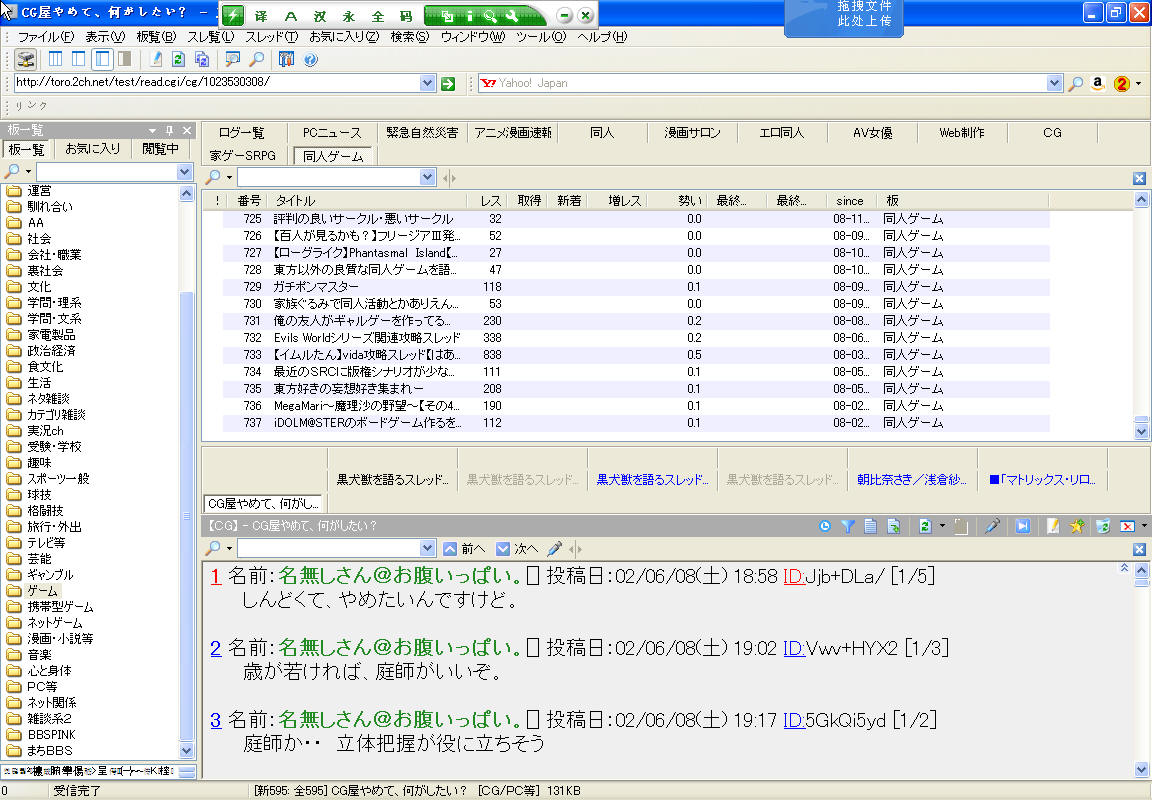
Task: Sort threads by the 勢い column header
Action: [x=679, y=201]
